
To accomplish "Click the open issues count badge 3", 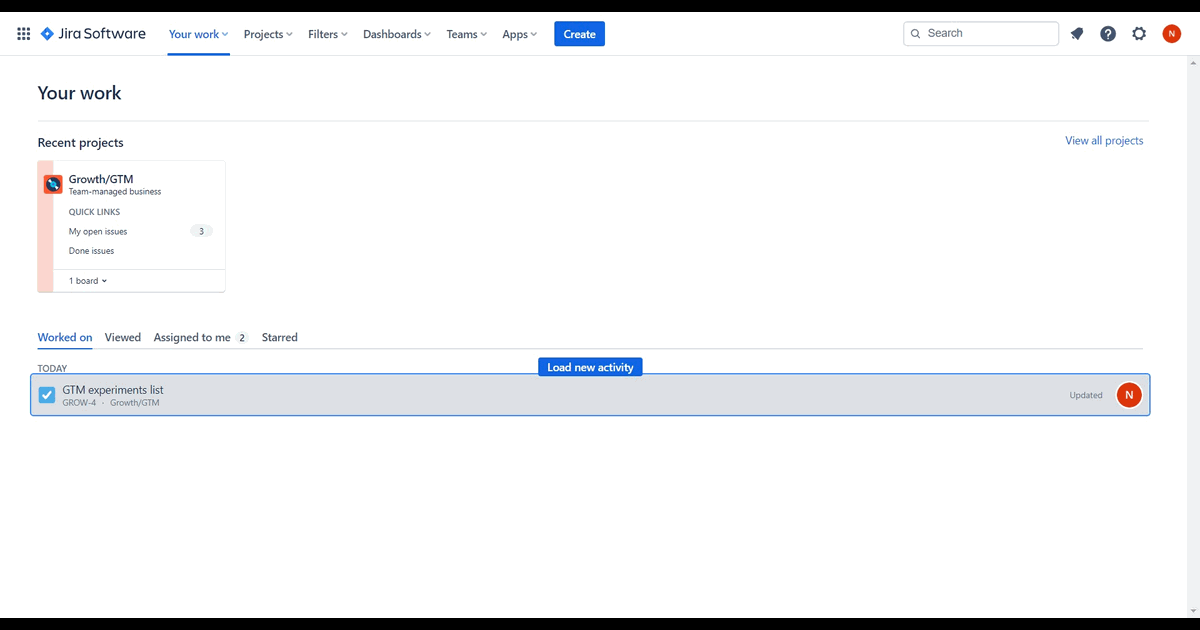I will point(201,231).
